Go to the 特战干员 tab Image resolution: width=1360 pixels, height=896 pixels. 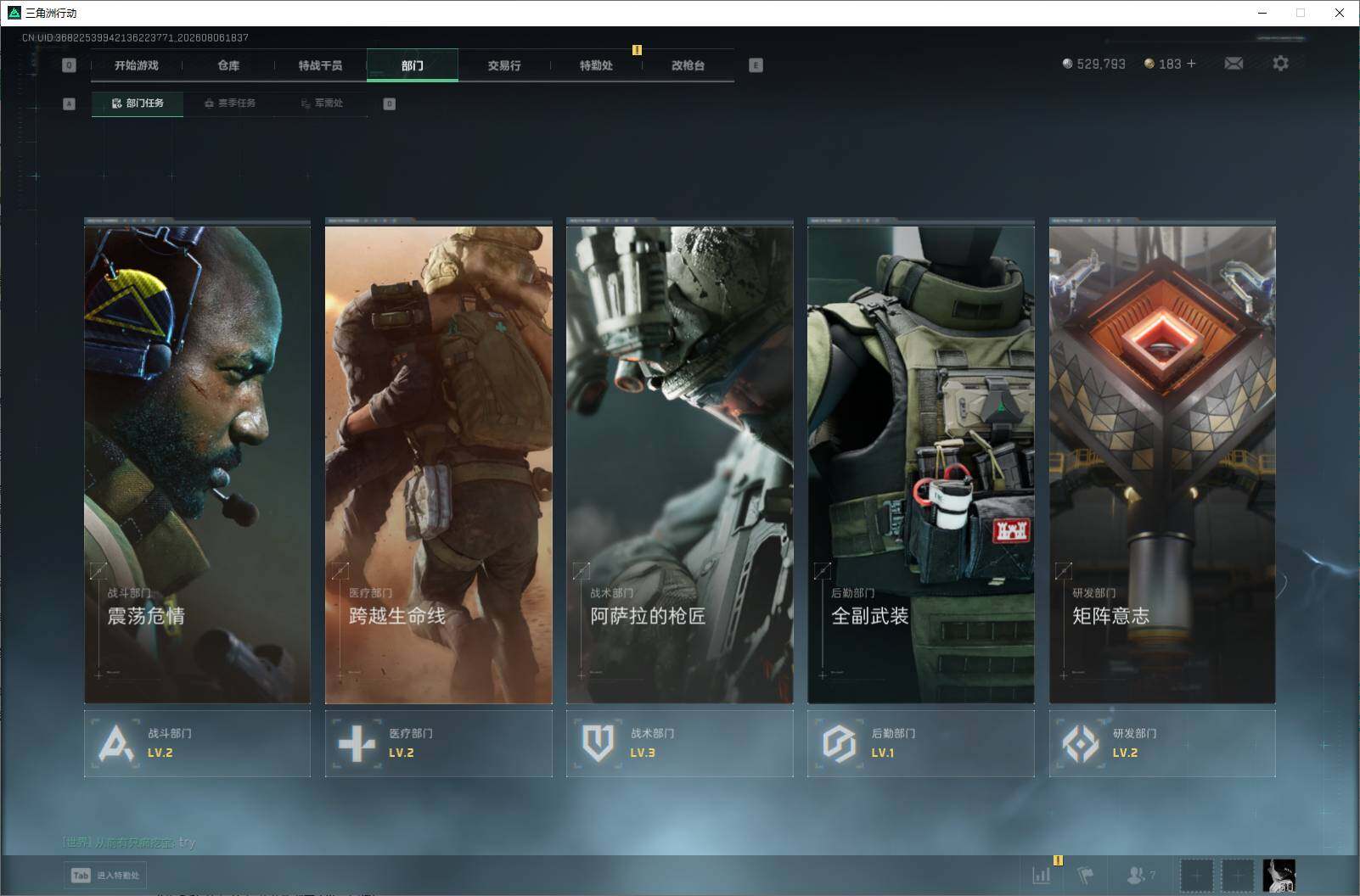320,65
